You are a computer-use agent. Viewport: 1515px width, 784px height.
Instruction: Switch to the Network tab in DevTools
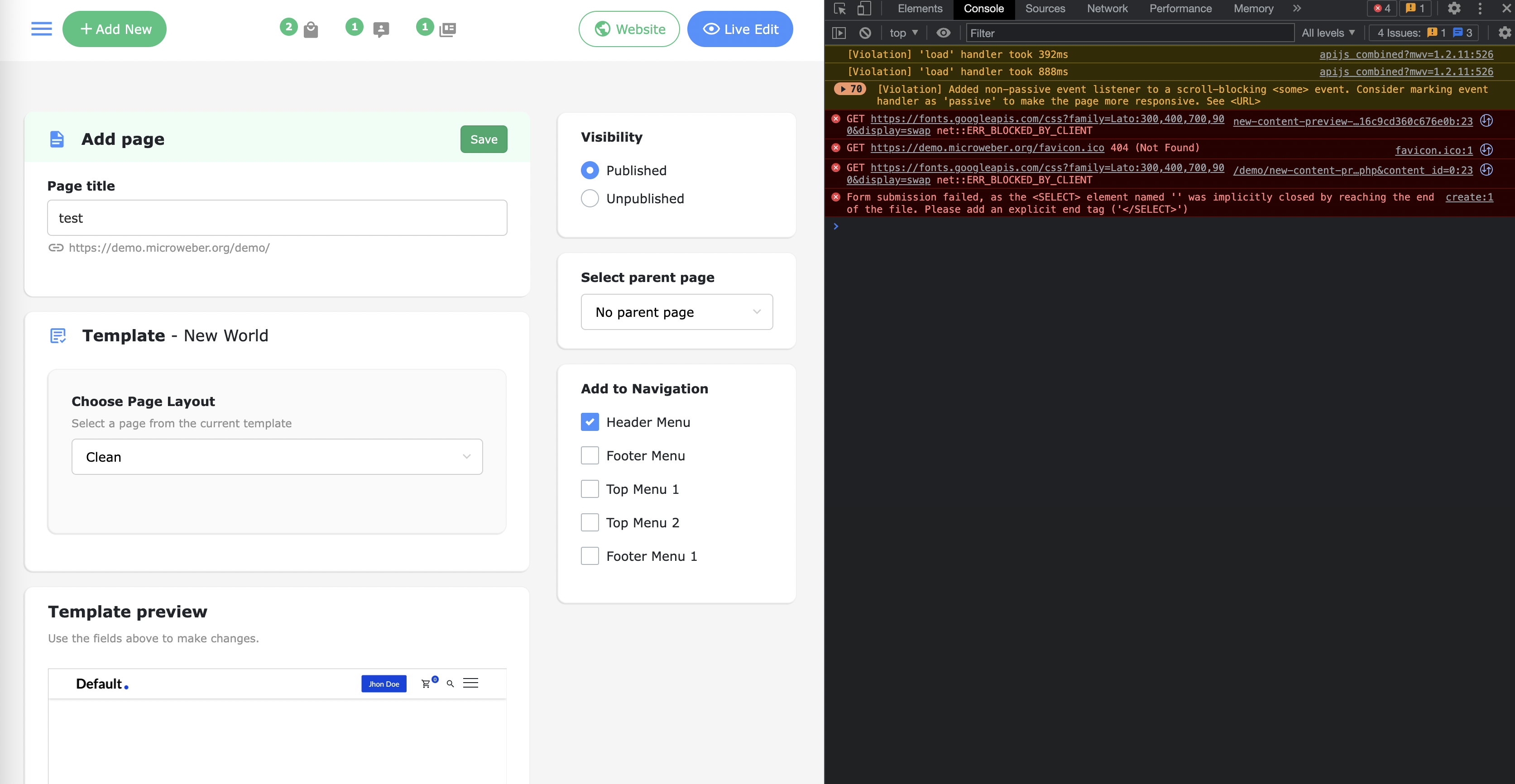1107,9
